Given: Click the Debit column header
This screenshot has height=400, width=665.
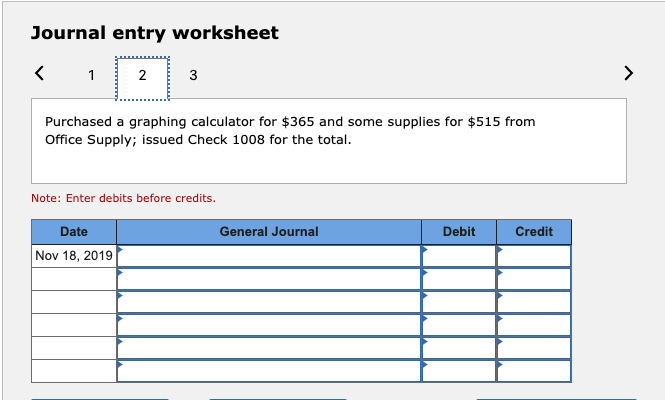Looking at the screenshot, I should pyautogui.click(x=459, y=232).
